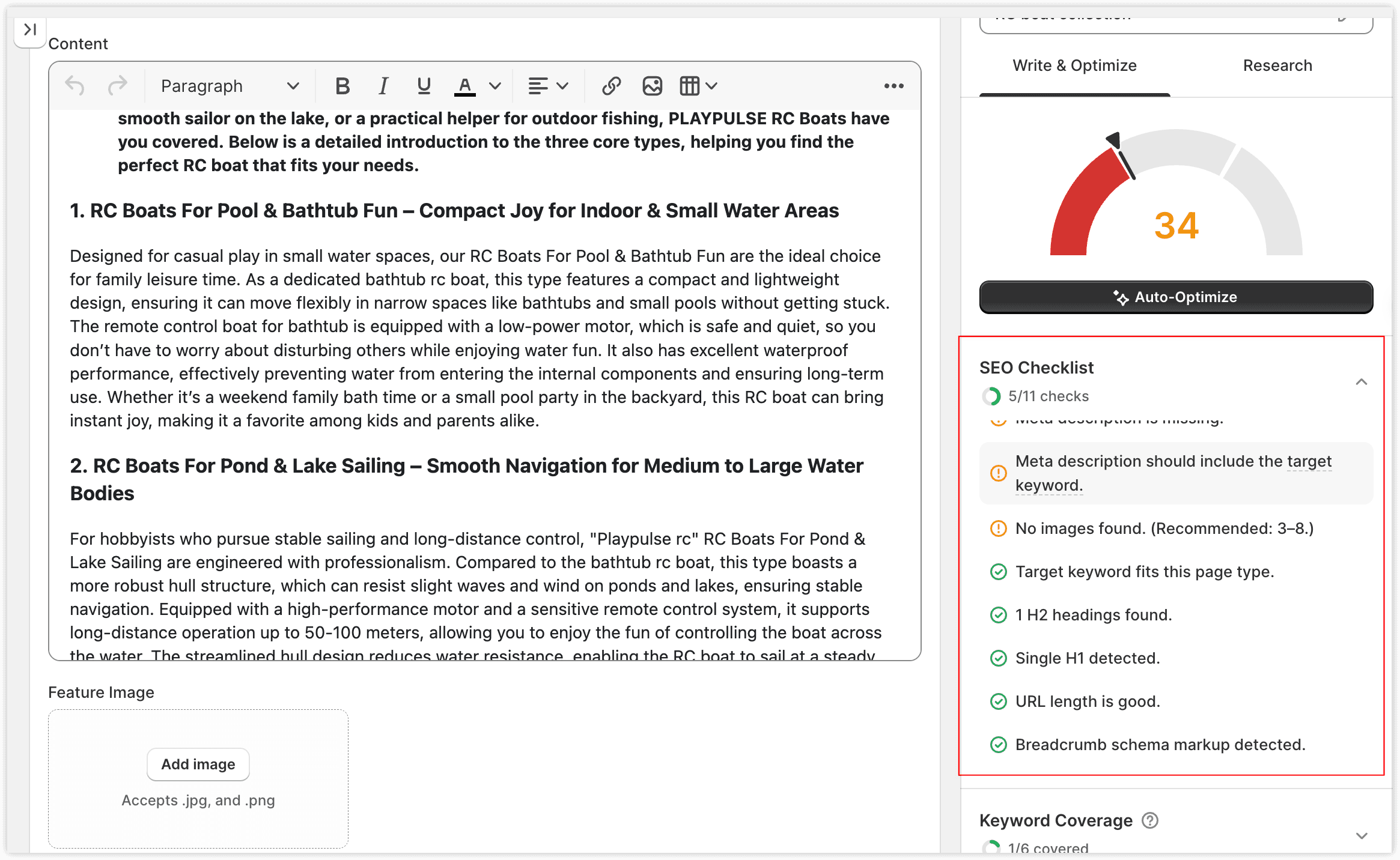Collapse the SEO Checklist section
Screen dimensions: 1400x860
point(1362,381)
